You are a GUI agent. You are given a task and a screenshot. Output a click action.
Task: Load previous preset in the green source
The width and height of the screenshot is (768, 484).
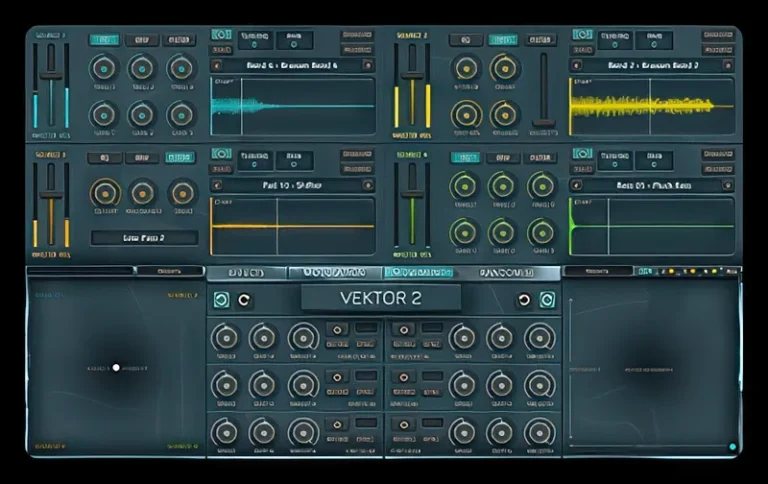(577, 185)
